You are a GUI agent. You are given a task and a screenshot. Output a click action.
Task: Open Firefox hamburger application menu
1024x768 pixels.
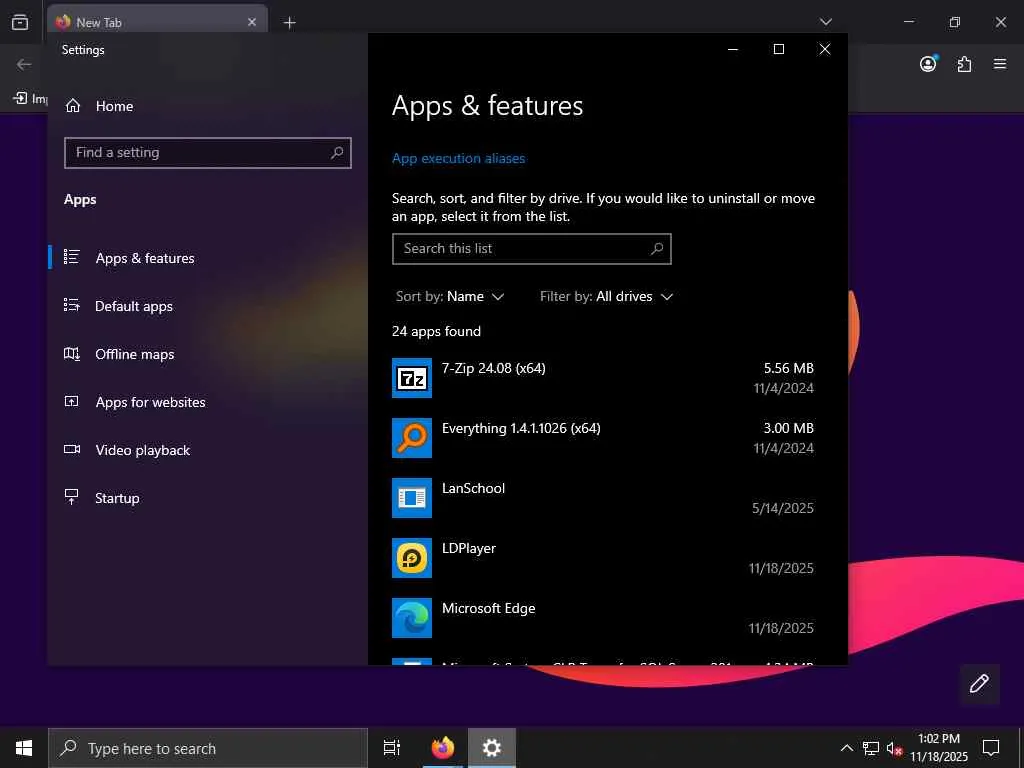[1000, 63]
